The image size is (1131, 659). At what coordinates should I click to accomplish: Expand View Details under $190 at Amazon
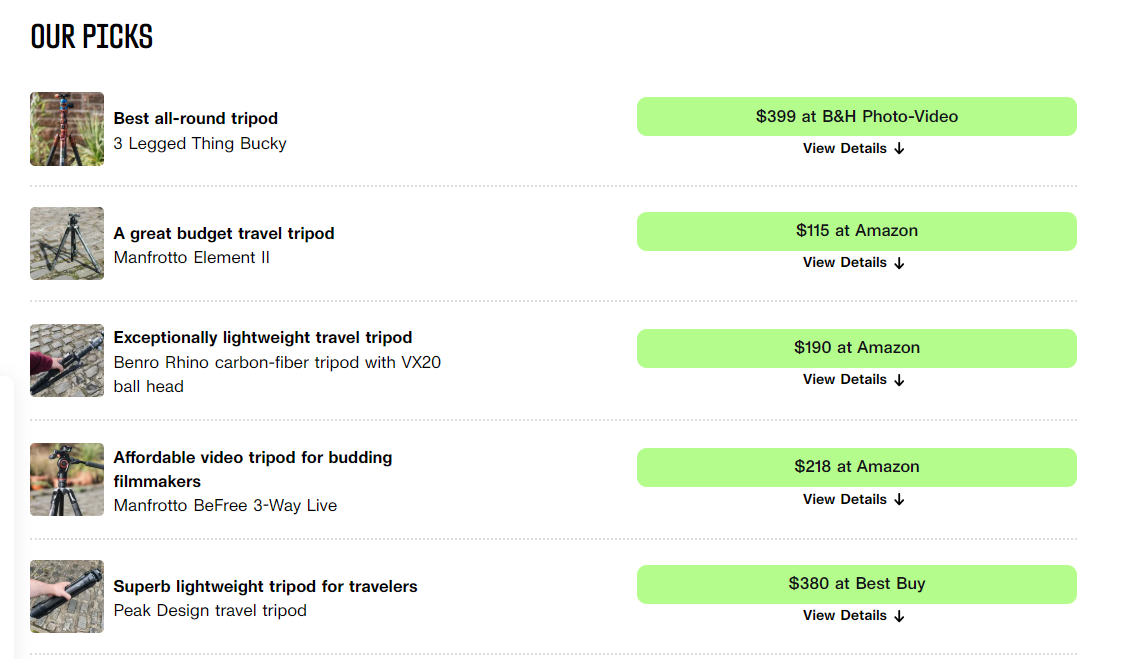click(x=853, y=380)
